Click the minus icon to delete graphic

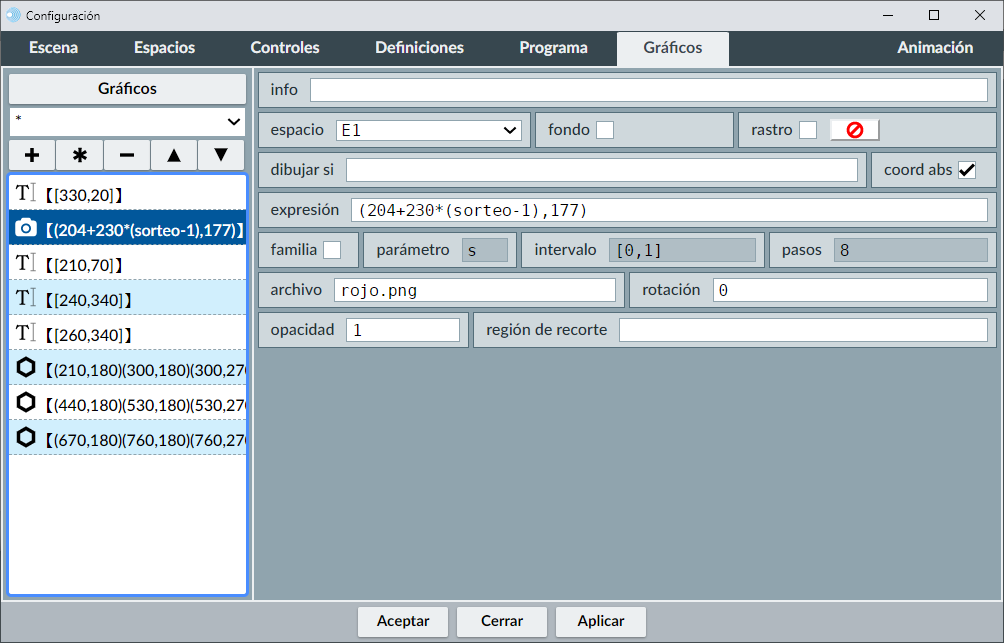click(x=127, y=156)
